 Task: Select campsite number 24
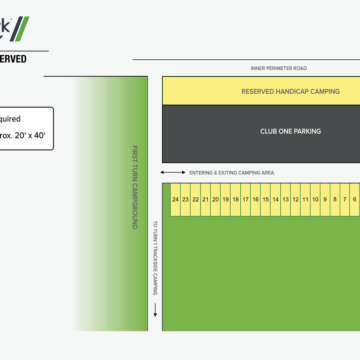(175, 200)
